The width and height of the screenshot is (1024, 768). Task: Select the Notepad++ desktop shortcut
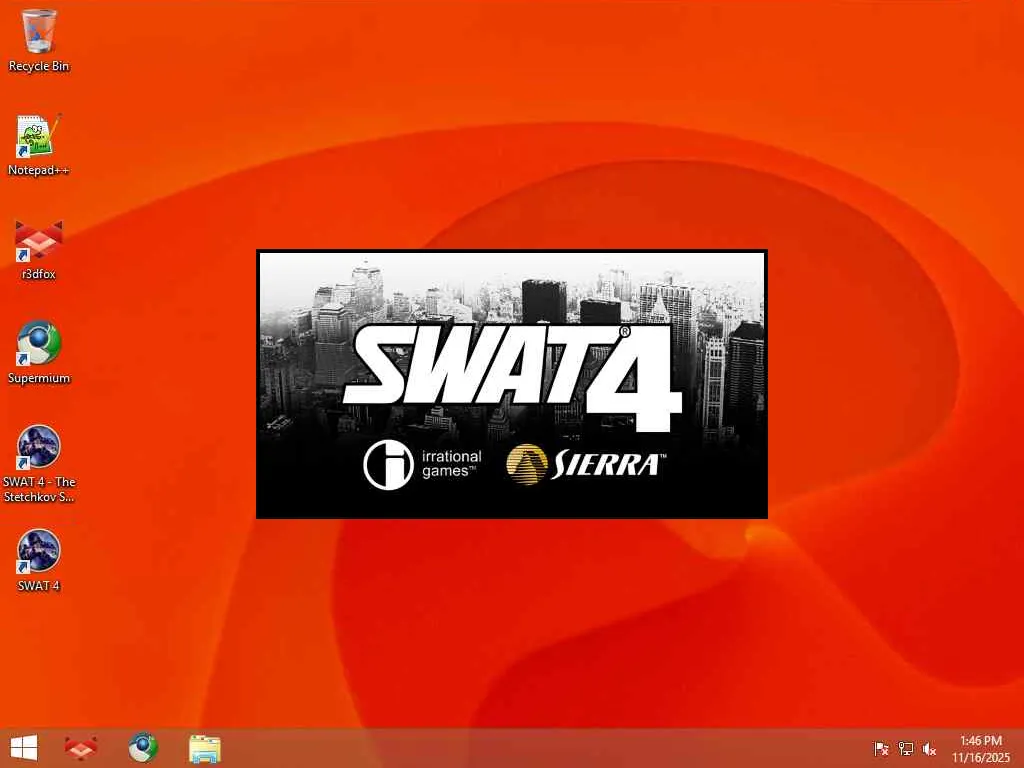(39, 145)
